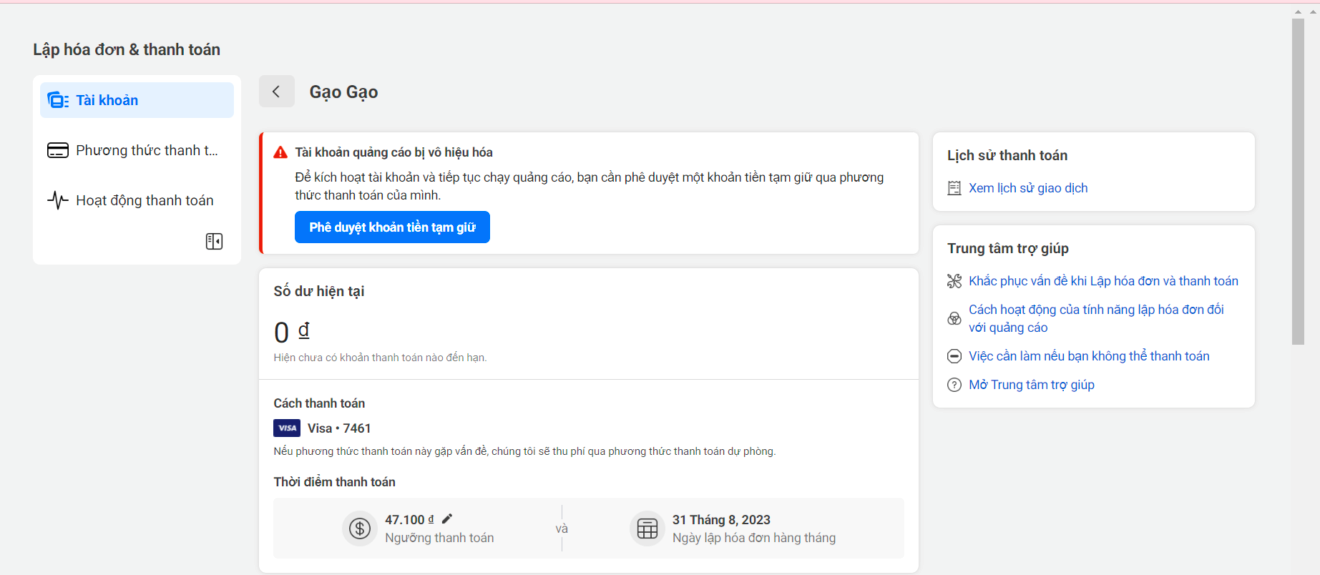
Task: Click the icon beside Cách hoạt động link
Action: pos(954,318)
